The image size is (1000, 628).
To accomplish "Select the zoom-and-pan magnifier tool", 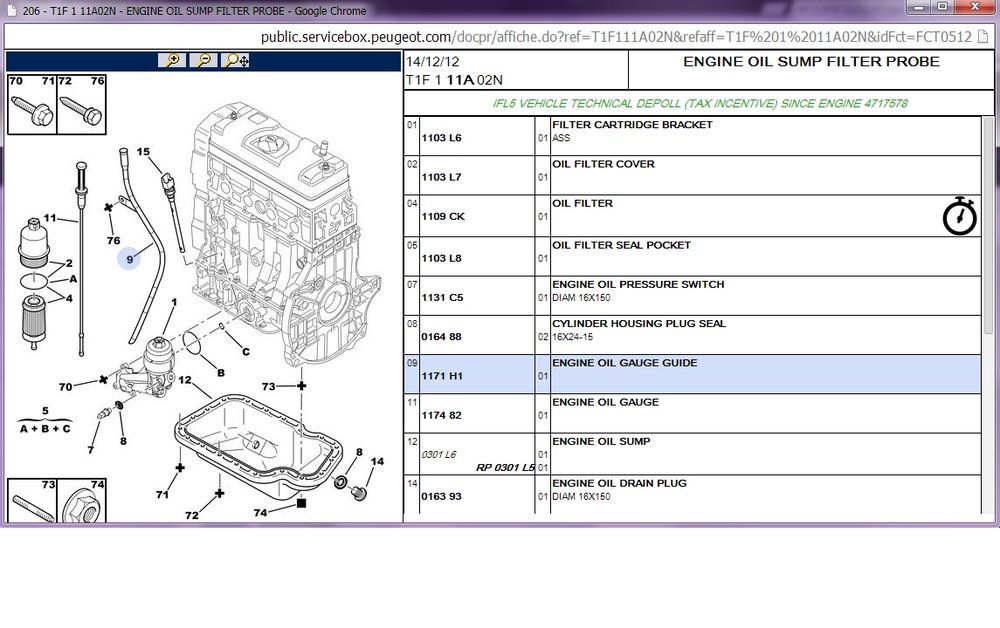I will coord(235,61).
